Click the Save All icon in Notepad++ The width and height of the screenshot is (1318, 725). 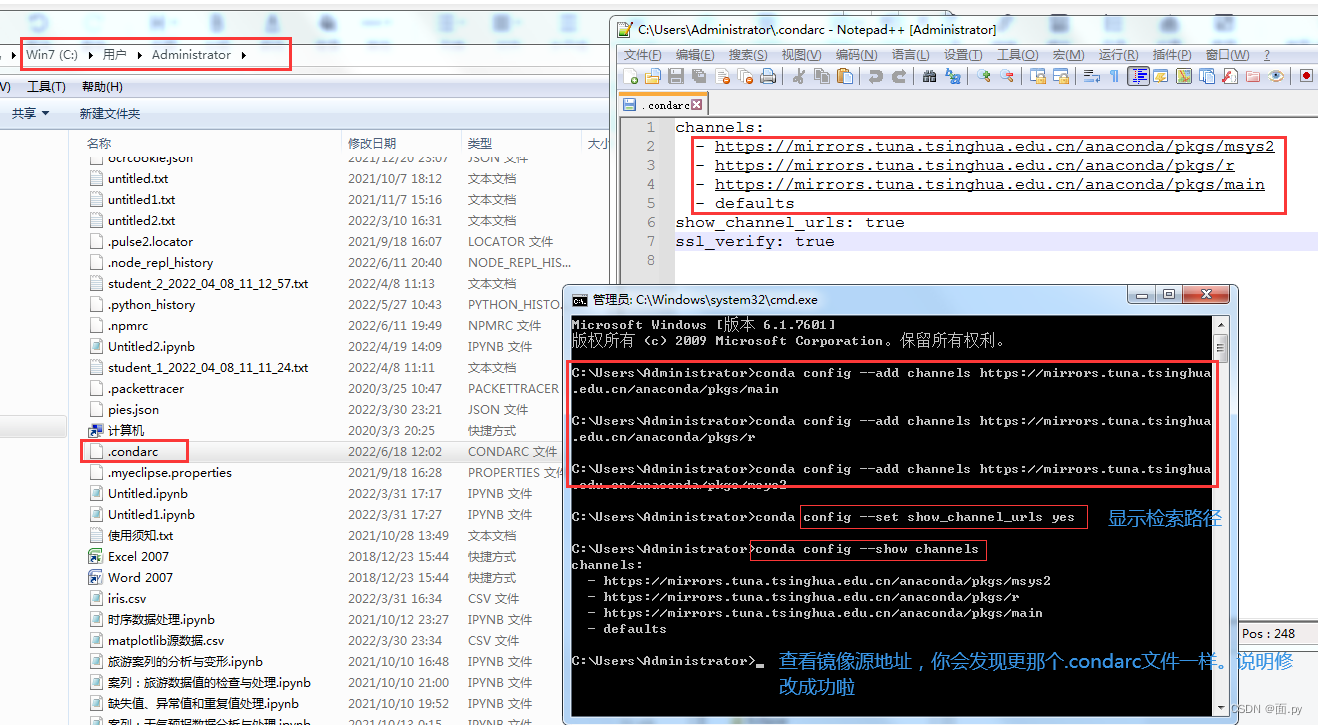tap(698, 76)
